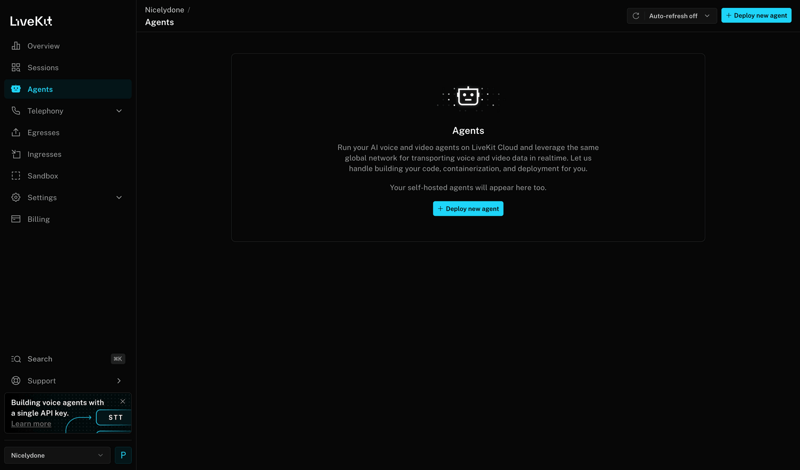Viewport: 800px width, 470px height.
Task: Follow the Learn more link
Action: coord(31,424)
